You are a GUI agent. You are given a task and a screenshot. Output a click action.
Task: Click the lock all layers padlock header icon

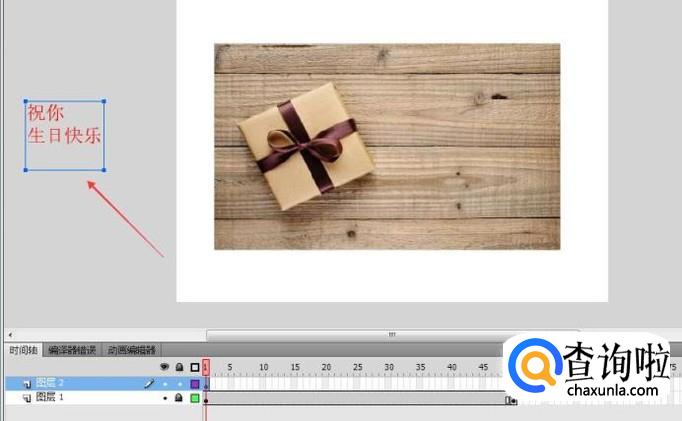[179, 367]
